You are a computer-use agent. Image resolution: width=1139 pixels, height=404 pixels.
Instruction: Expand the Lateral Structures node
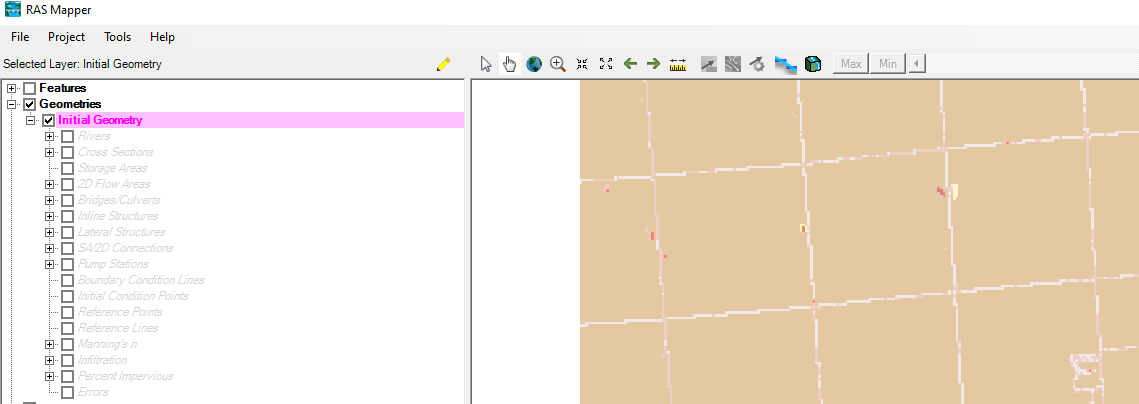[49, 232]
